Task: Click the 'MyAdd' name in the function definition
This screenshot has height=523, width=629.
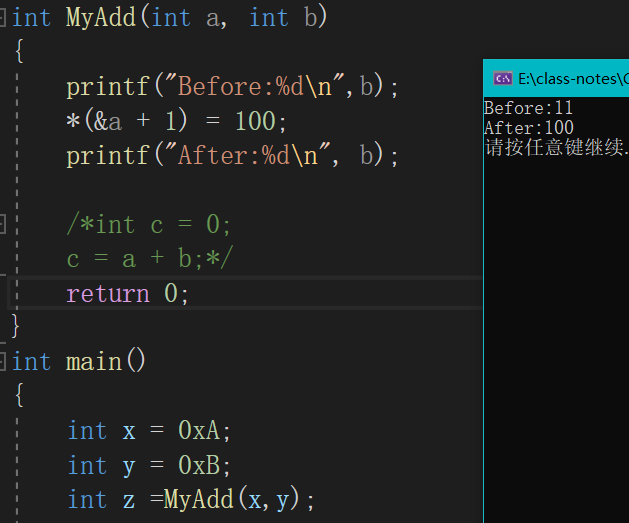Action: point(101,18)
